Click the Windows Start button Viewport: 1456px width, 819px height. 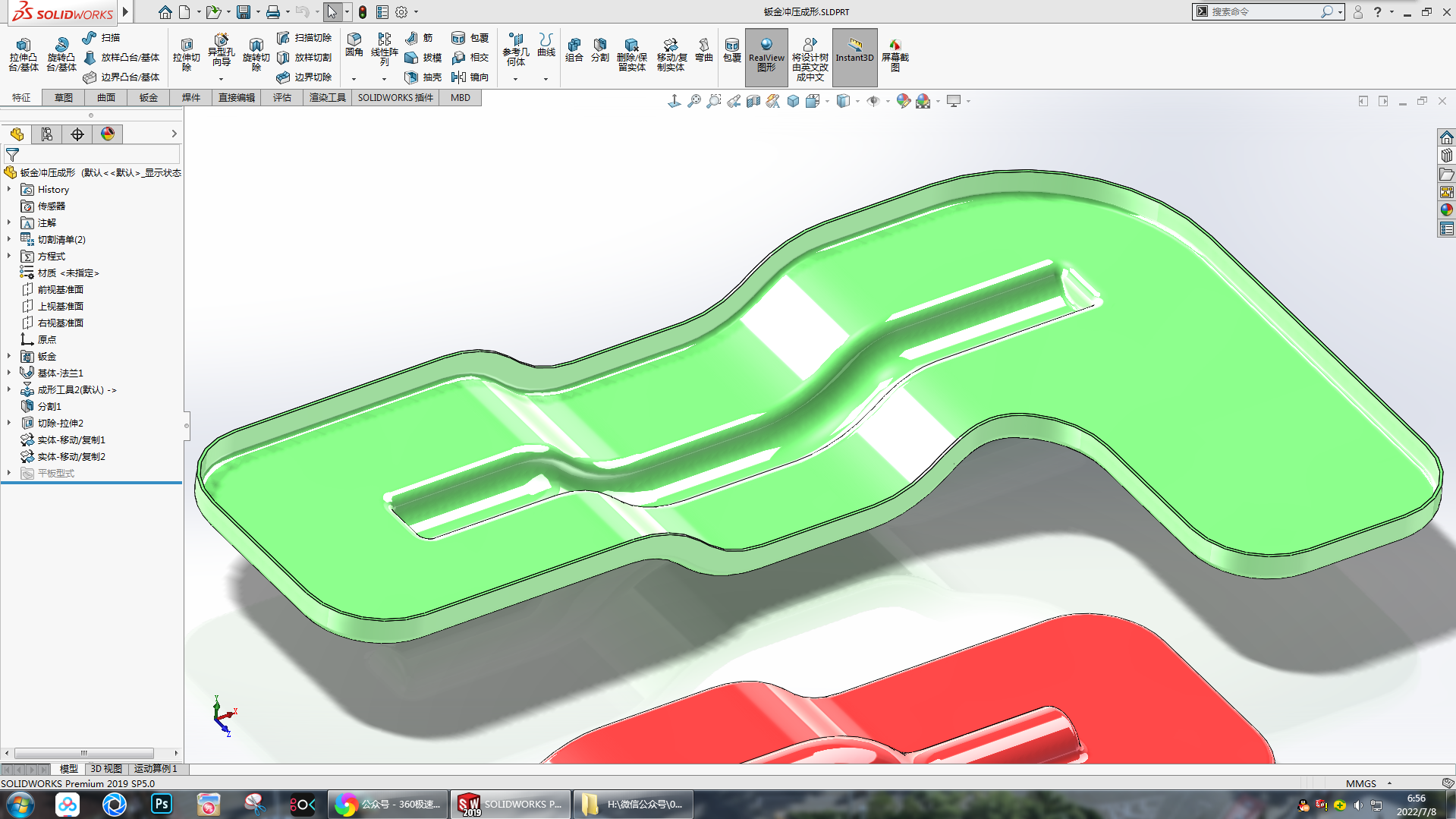coord(19,804)
